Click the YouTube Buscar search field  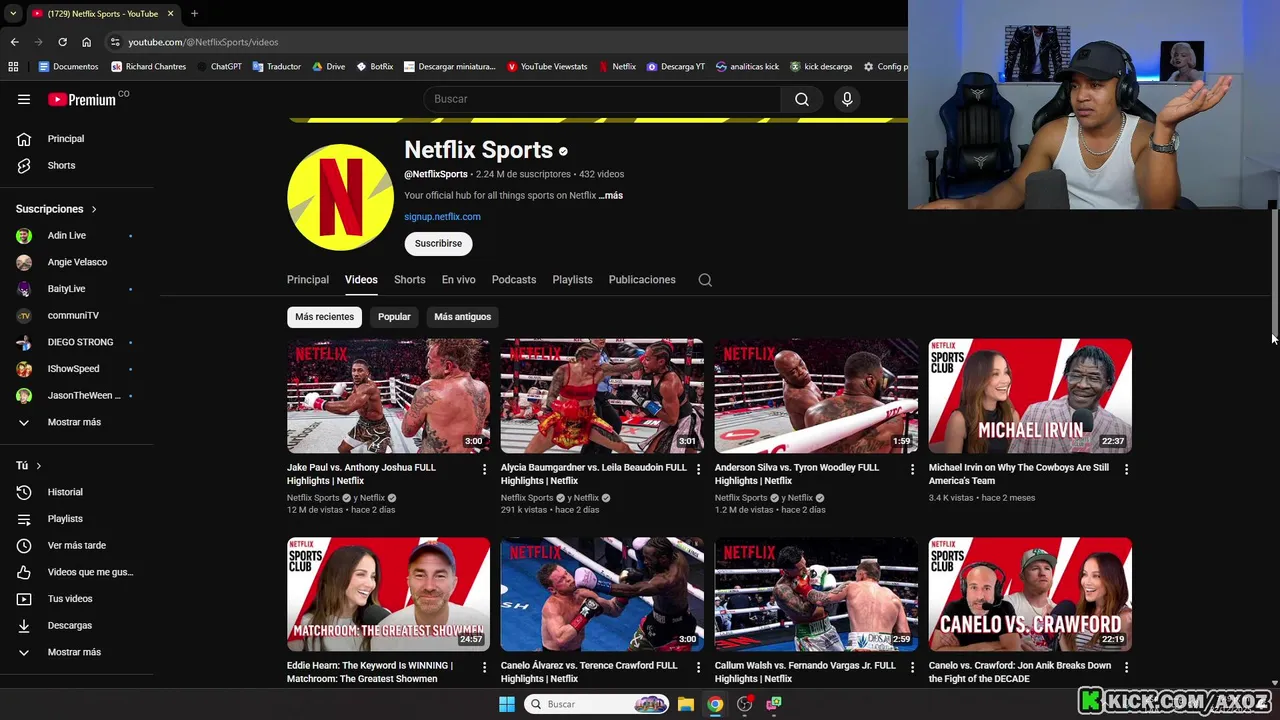pos(602,99)
